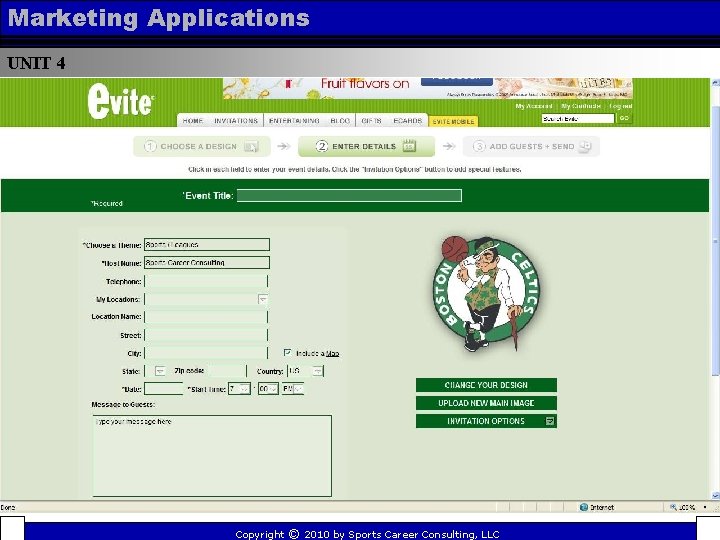Click the Location Name field
The image size is (720, 540).
(x=206, y=317)
